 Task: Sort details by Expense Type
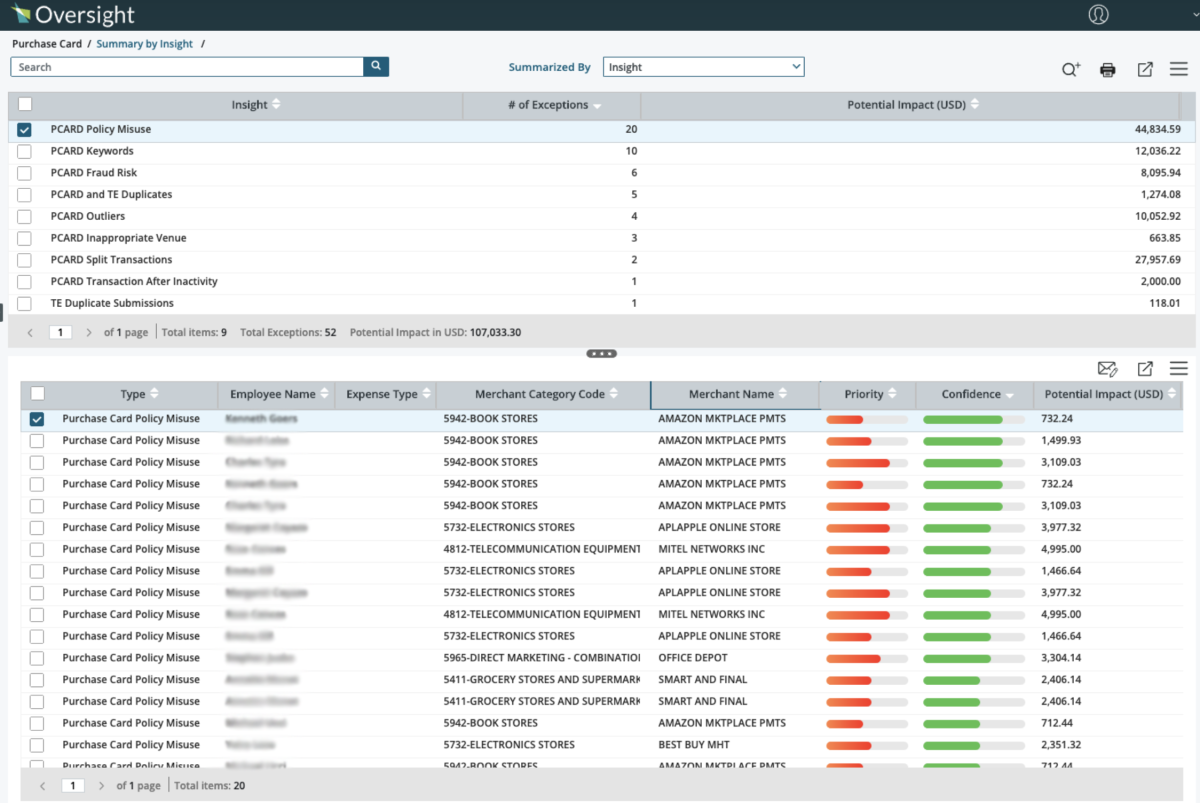coord(388,394)
